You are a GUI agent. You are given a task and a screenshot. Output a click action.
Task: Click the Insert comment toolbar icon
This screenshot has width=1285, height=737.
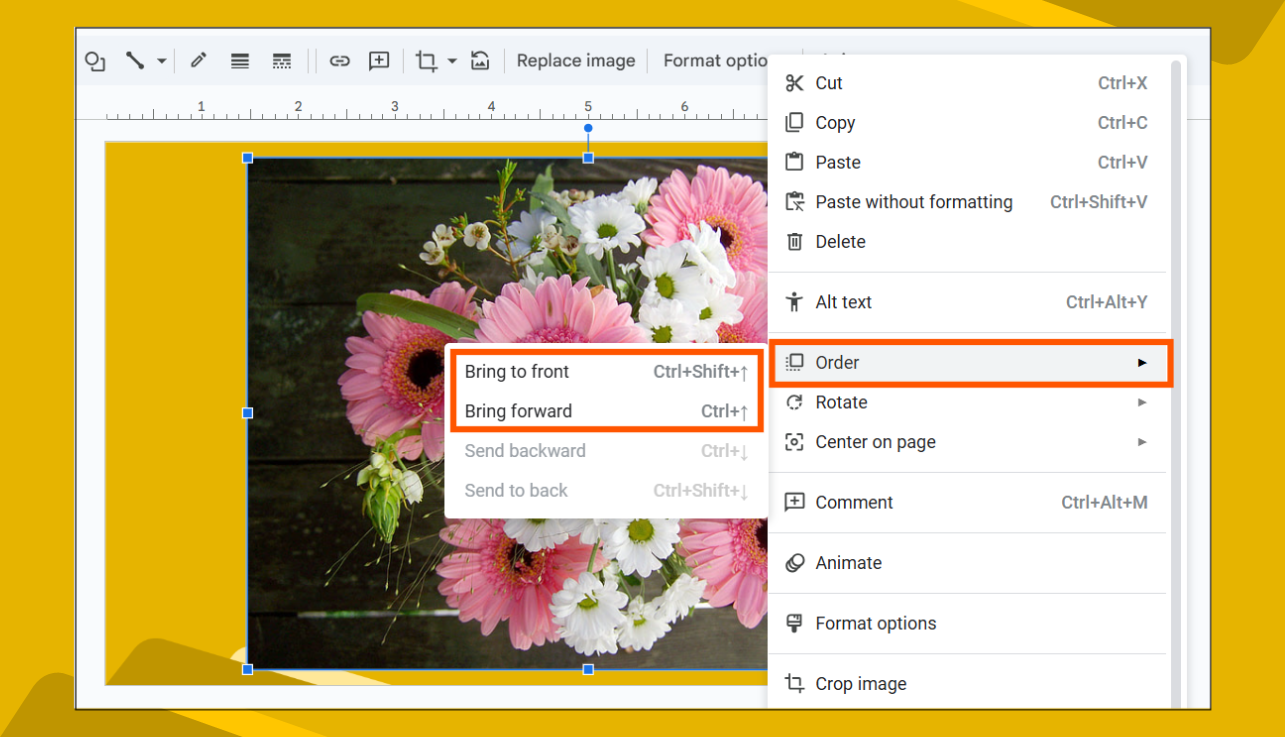coord(378,61)
